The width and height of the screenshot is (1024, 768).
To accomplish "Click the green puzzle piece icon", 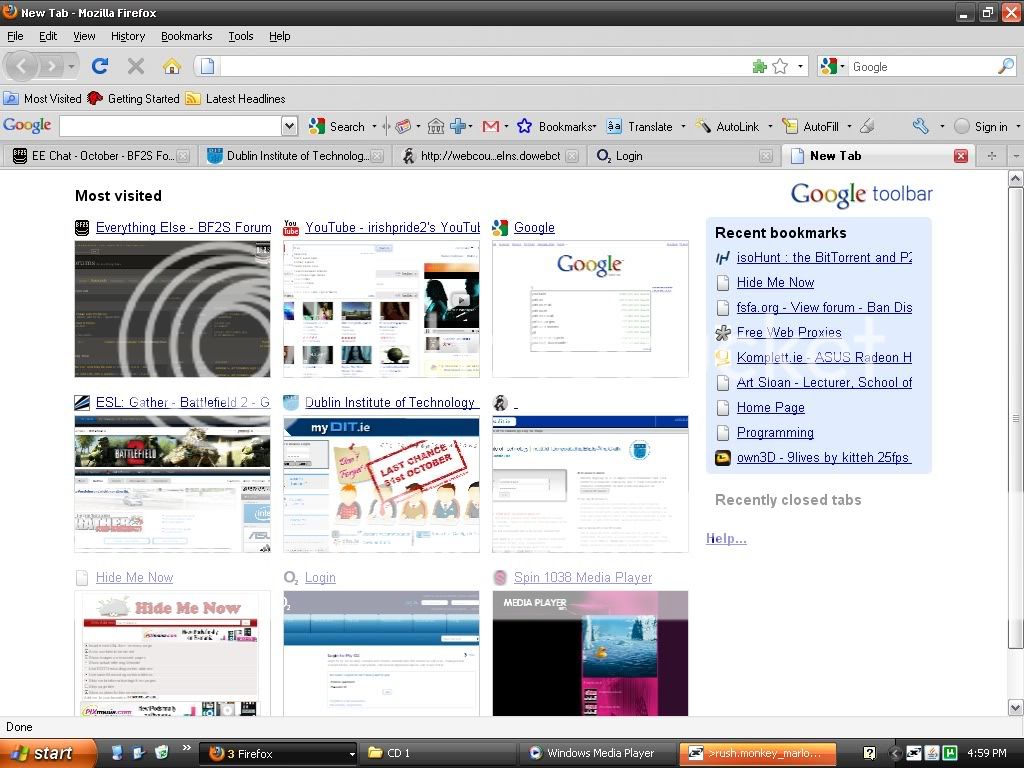I will (760, 67).
